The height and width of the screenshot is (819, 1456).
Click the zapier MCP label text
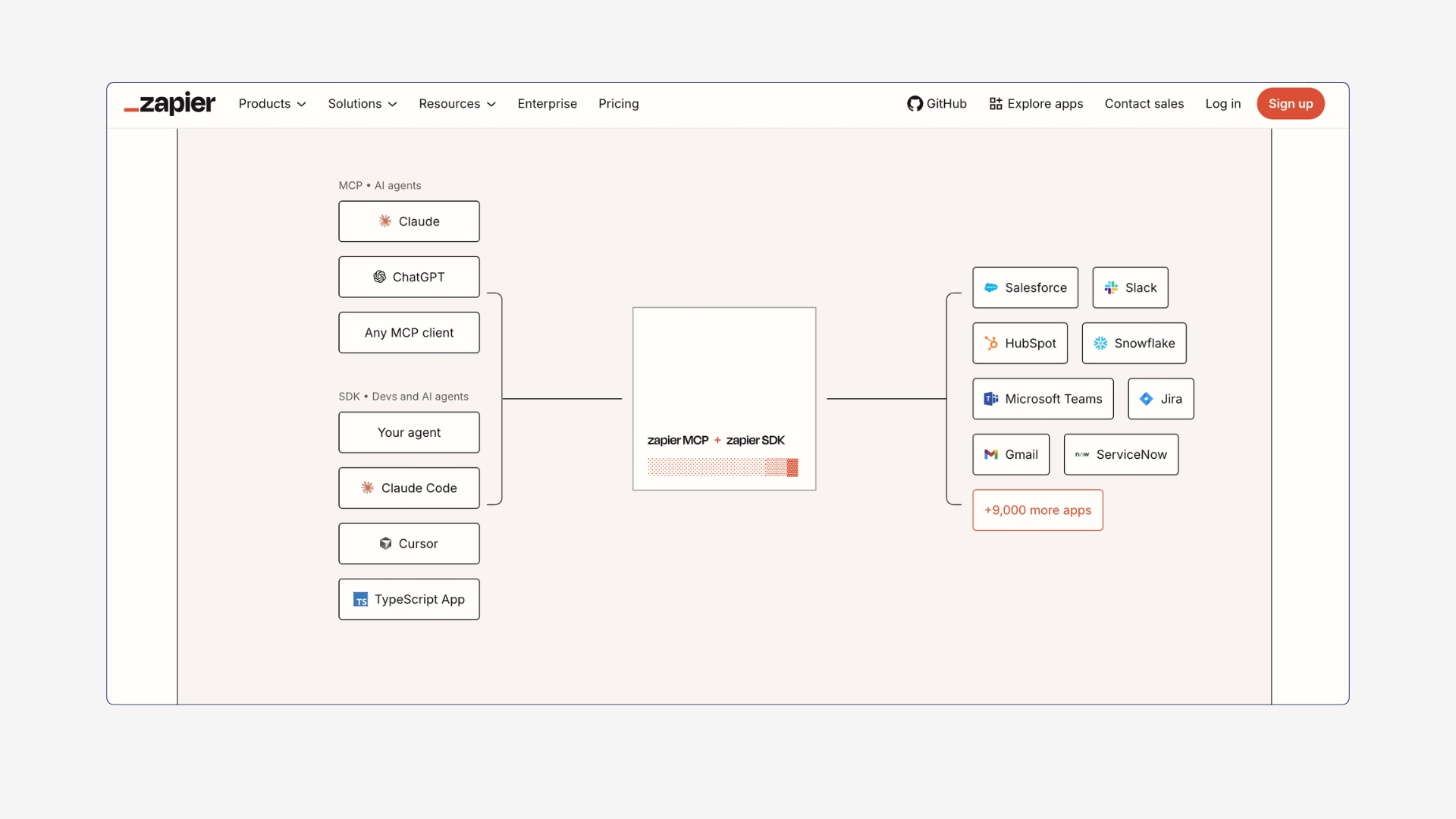pos(678,441)
